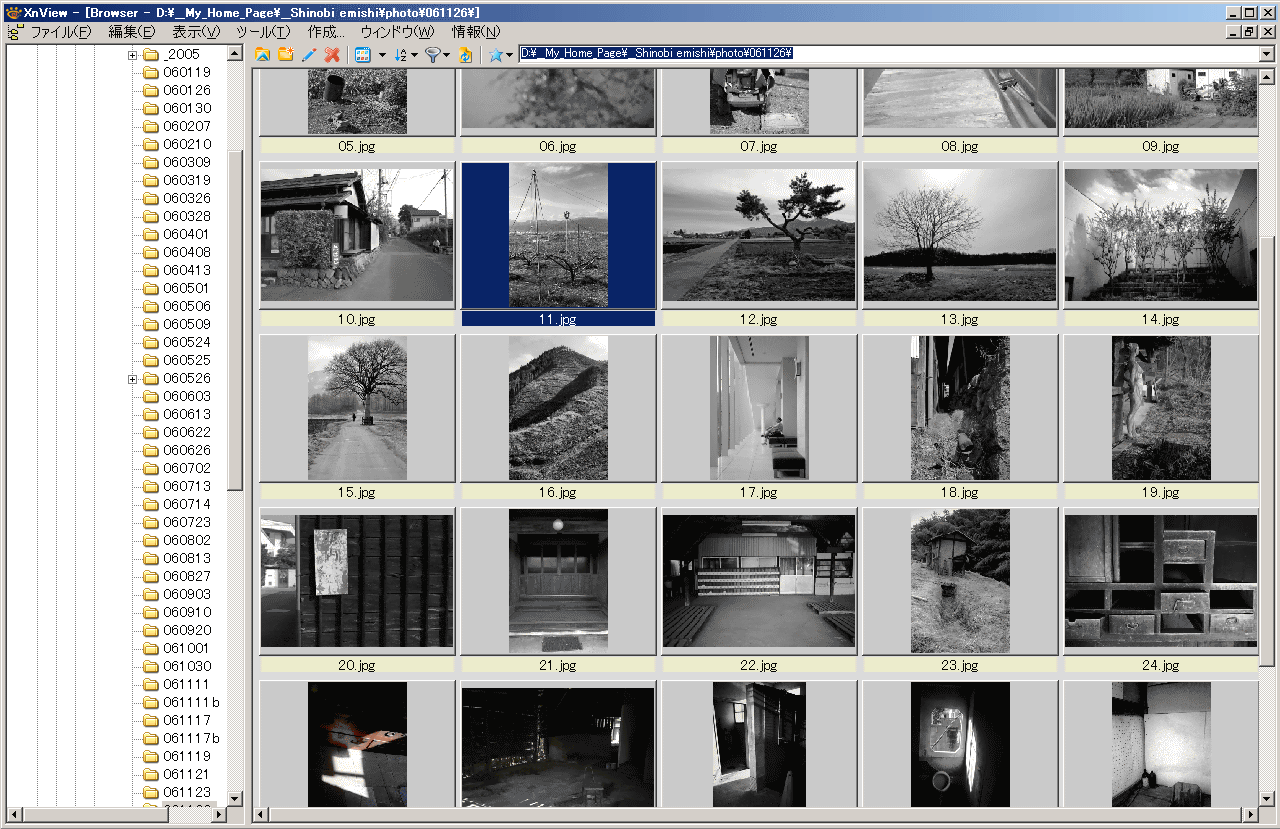Image resolution: width=1280 pixels, height=829 pixels.
Task: Click the '16.jpg' file name label
Action: click(558, 492)
